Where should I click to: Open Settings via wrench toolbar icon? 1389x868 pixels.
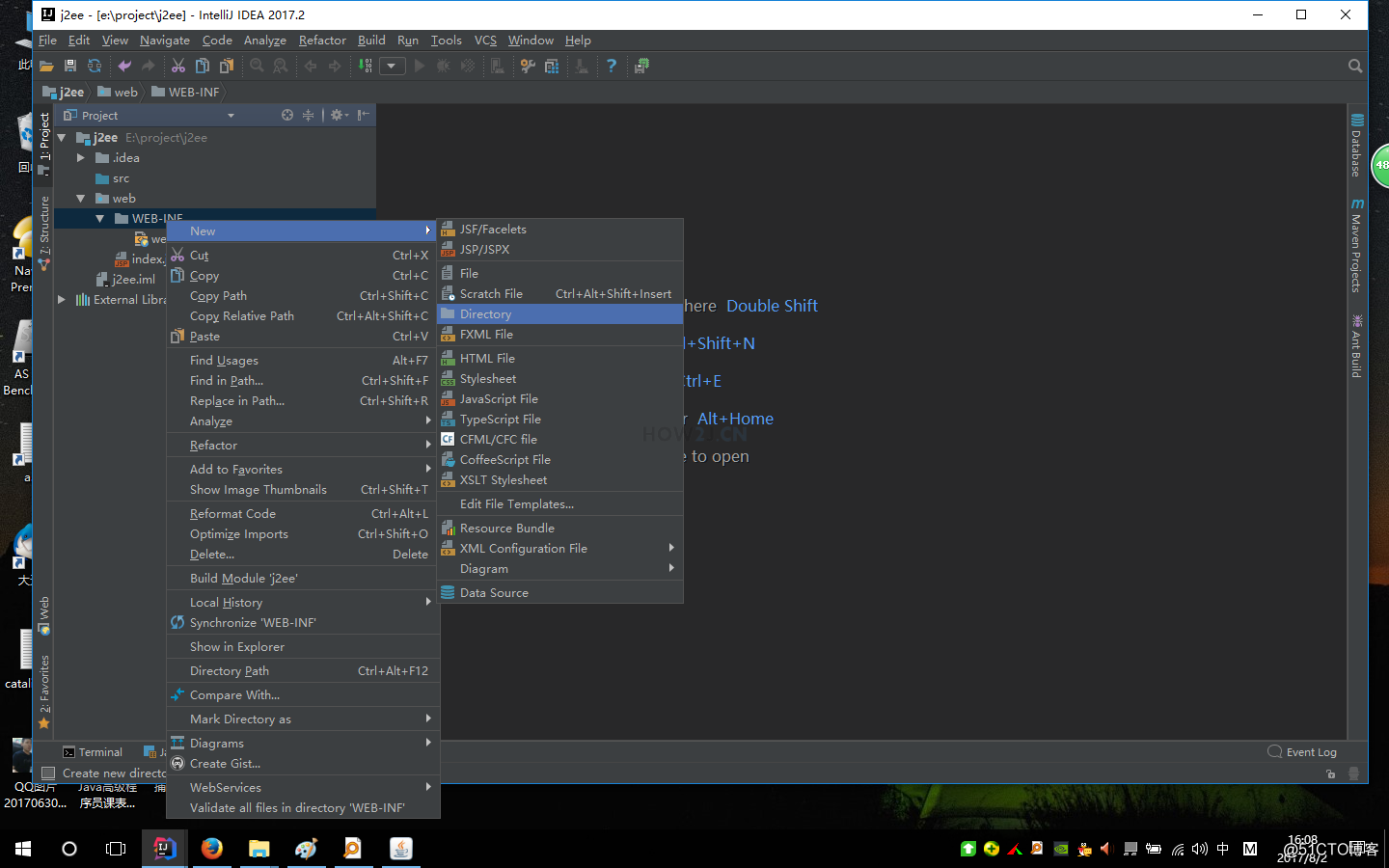pos(528,66)
